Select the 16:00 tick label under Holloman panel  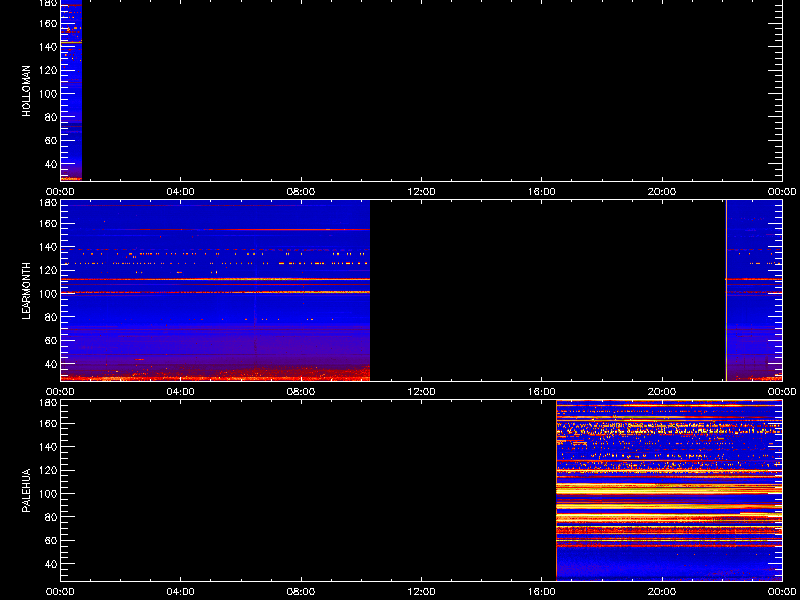click(542, 192)
